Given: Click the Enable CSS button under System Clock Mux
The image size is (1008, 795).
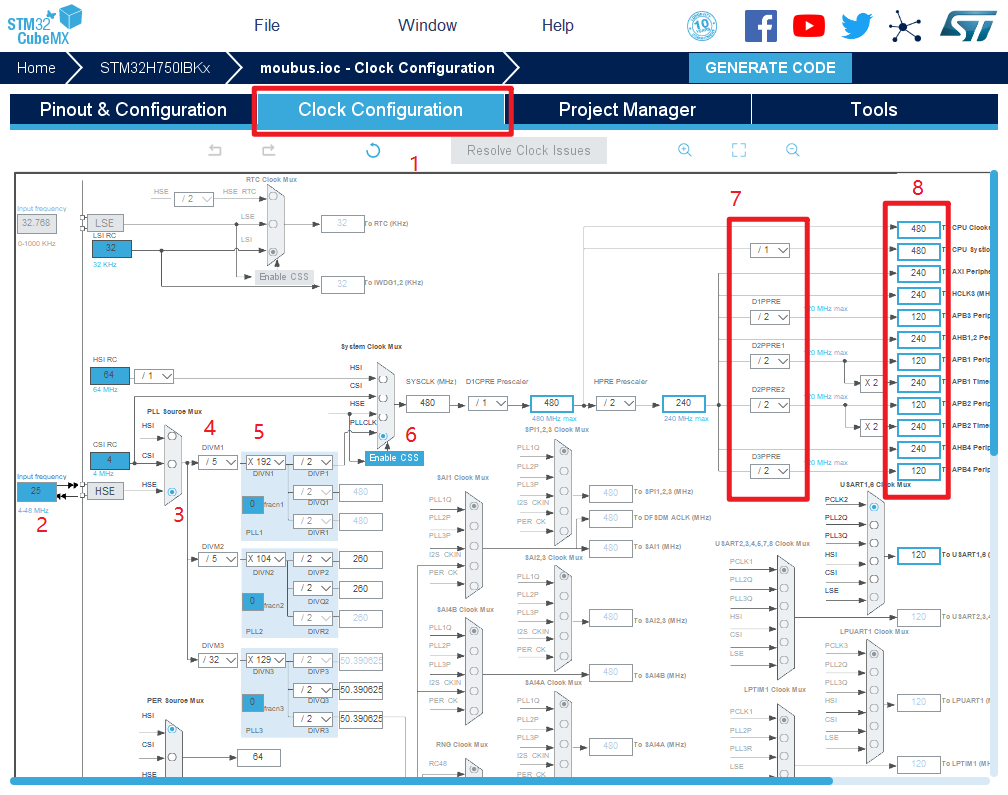Looking at the screenshot, I should (x=393, y=458).
